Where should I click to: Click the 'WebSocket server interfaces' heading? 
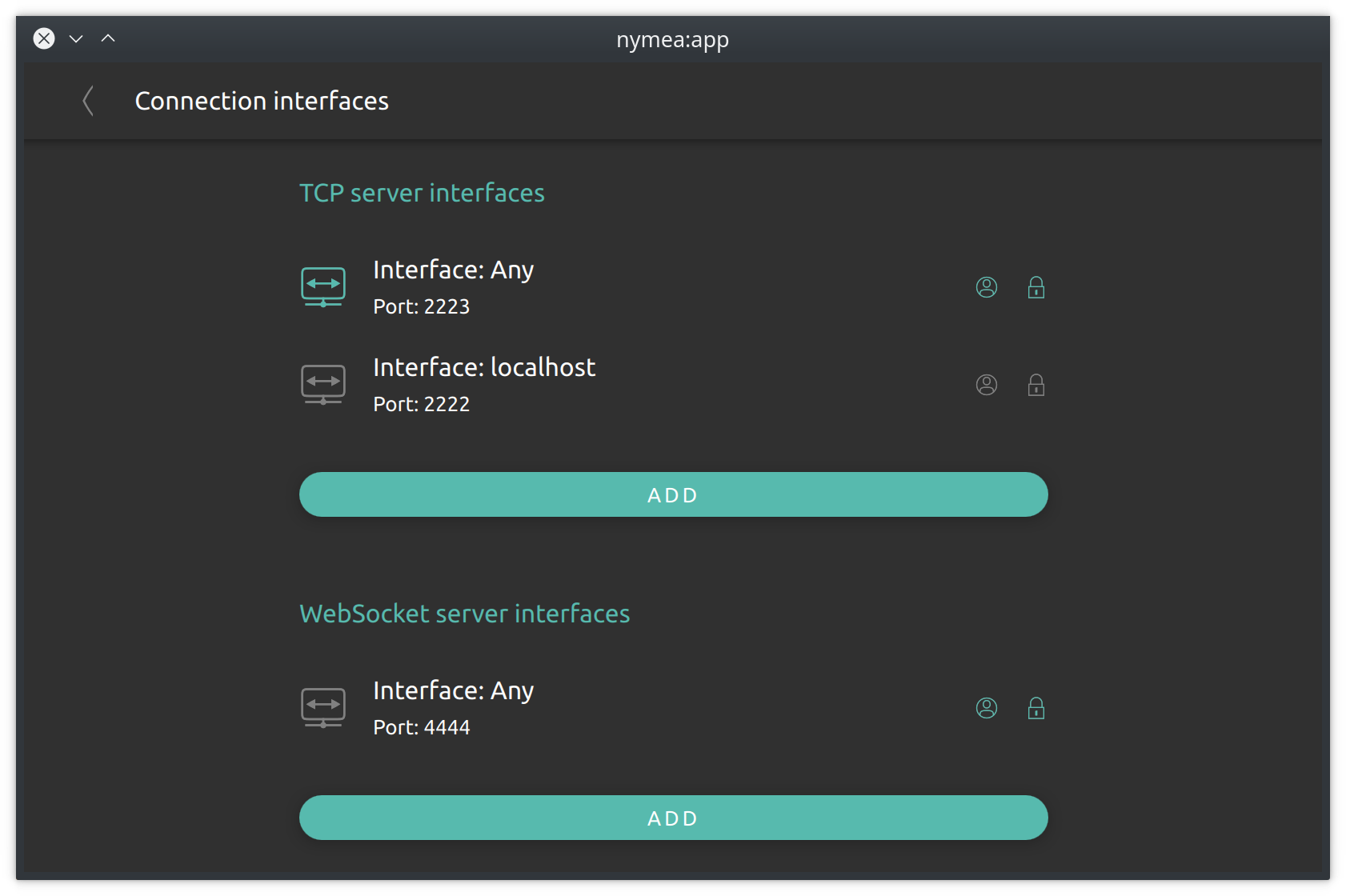point(464,614)
